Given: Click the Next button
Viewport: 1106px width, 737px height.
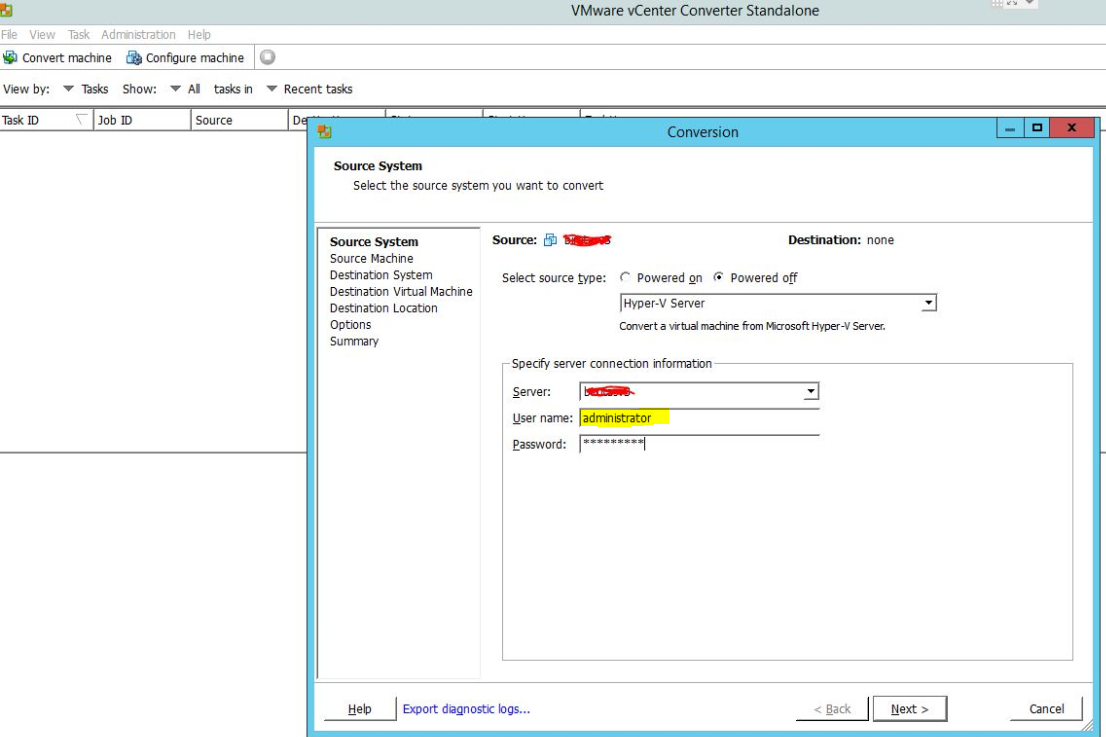Looking at the screenshot, I should (910, 709).
